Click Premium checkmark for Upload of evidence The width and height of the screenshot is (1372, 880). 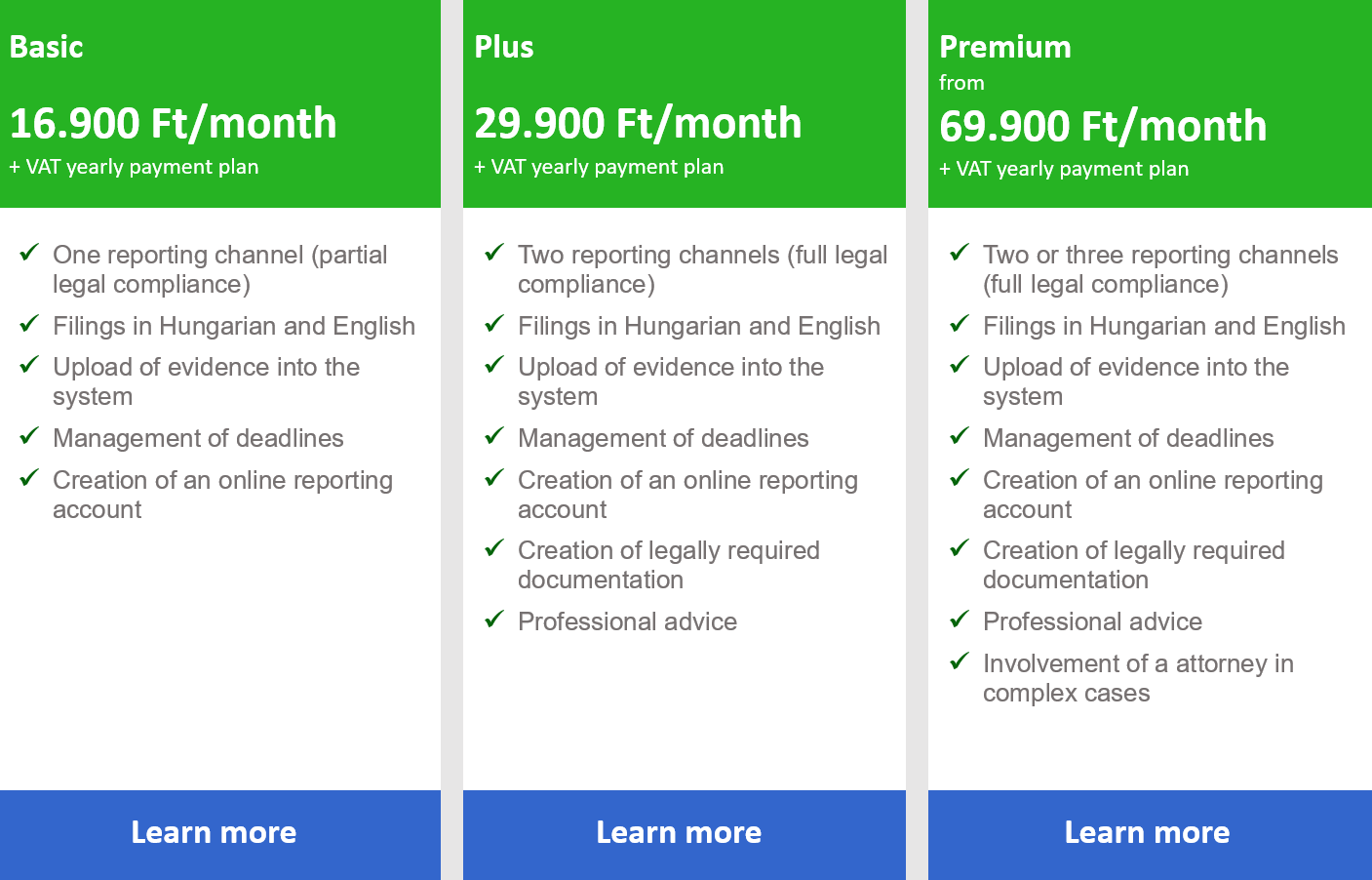pos(960,365)
